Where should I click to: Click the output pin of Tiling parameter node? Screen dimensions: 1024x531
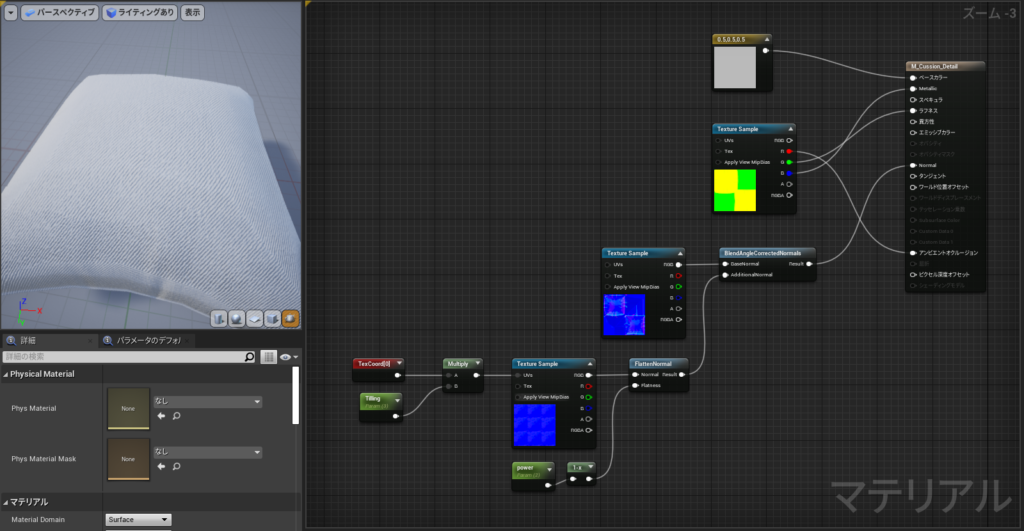point(396,416)
